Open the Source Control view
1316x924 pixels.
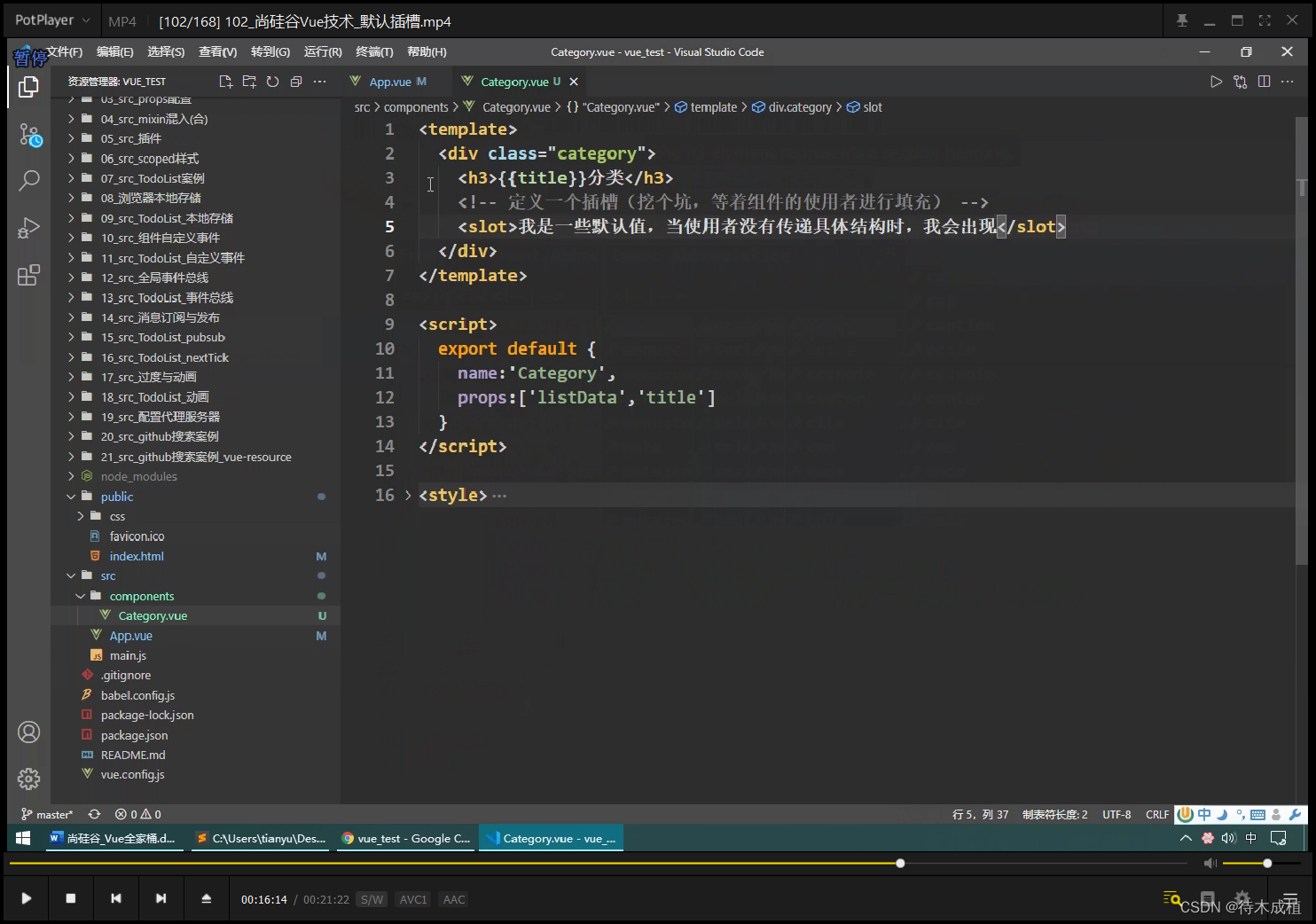click(x=29, y=135)
